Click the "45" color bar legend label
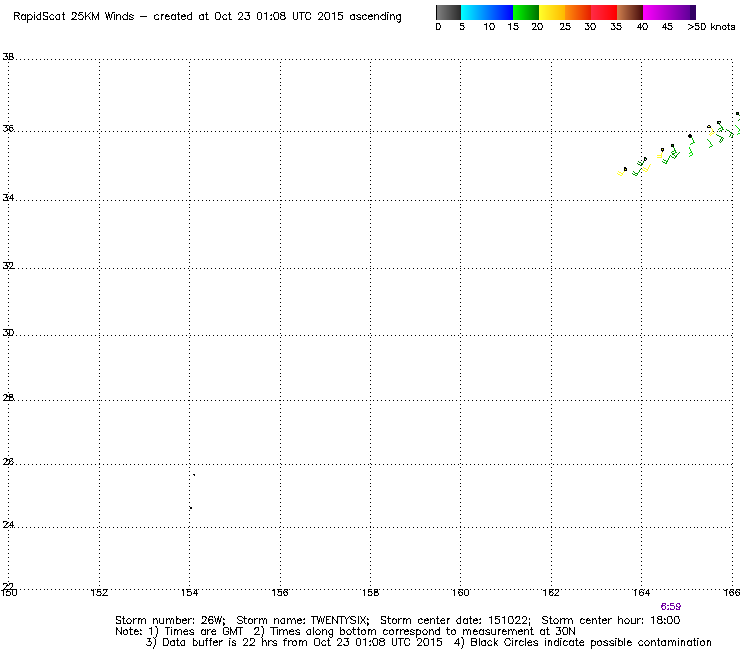740x650 pixels. [667, 27]
